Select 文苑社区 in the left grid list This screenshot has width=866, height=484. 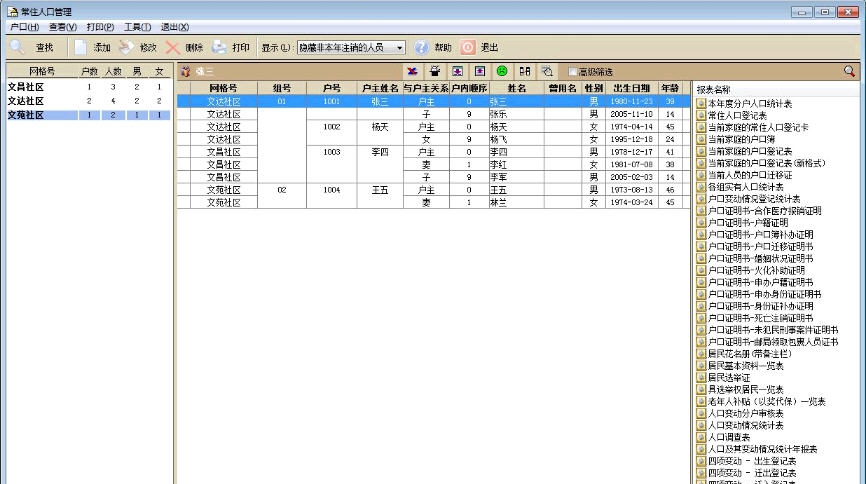88,115
